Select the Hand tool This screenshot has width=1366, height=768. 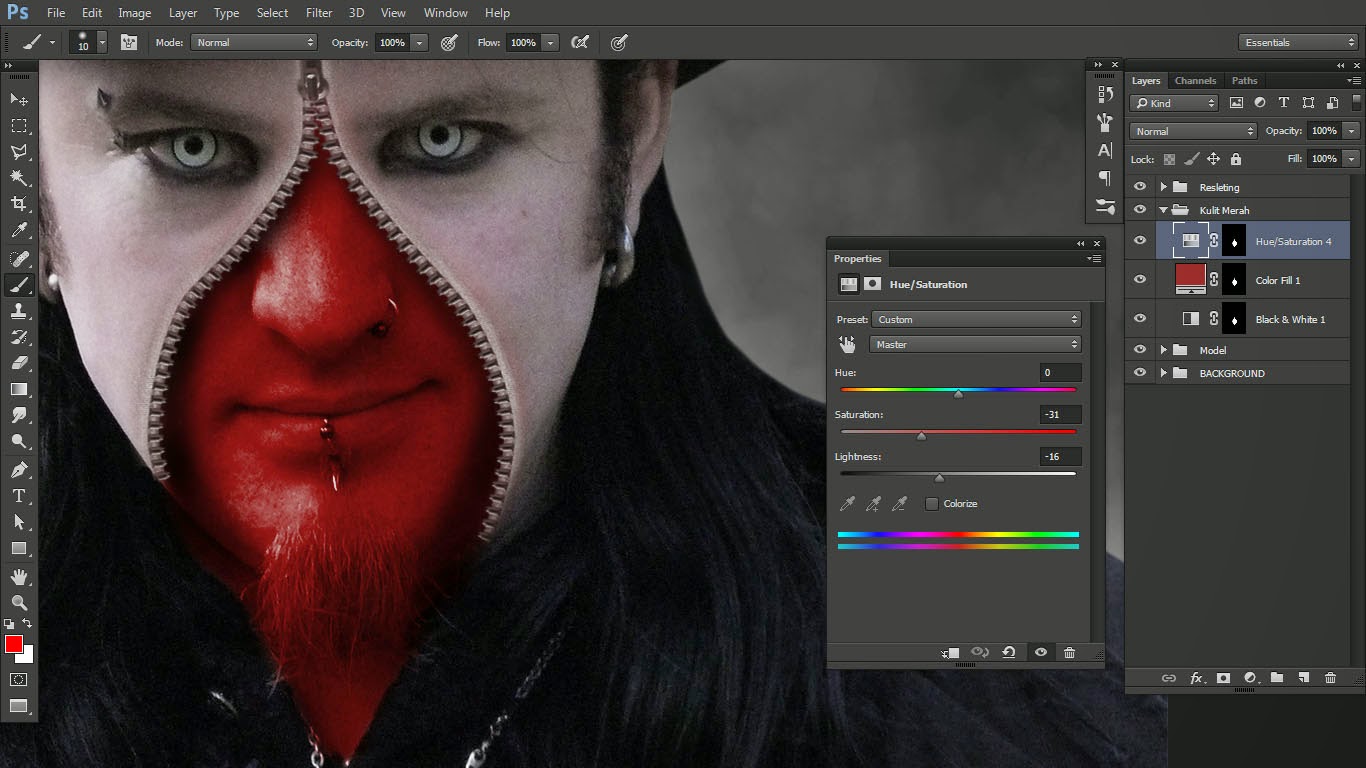tap(19, 577)
